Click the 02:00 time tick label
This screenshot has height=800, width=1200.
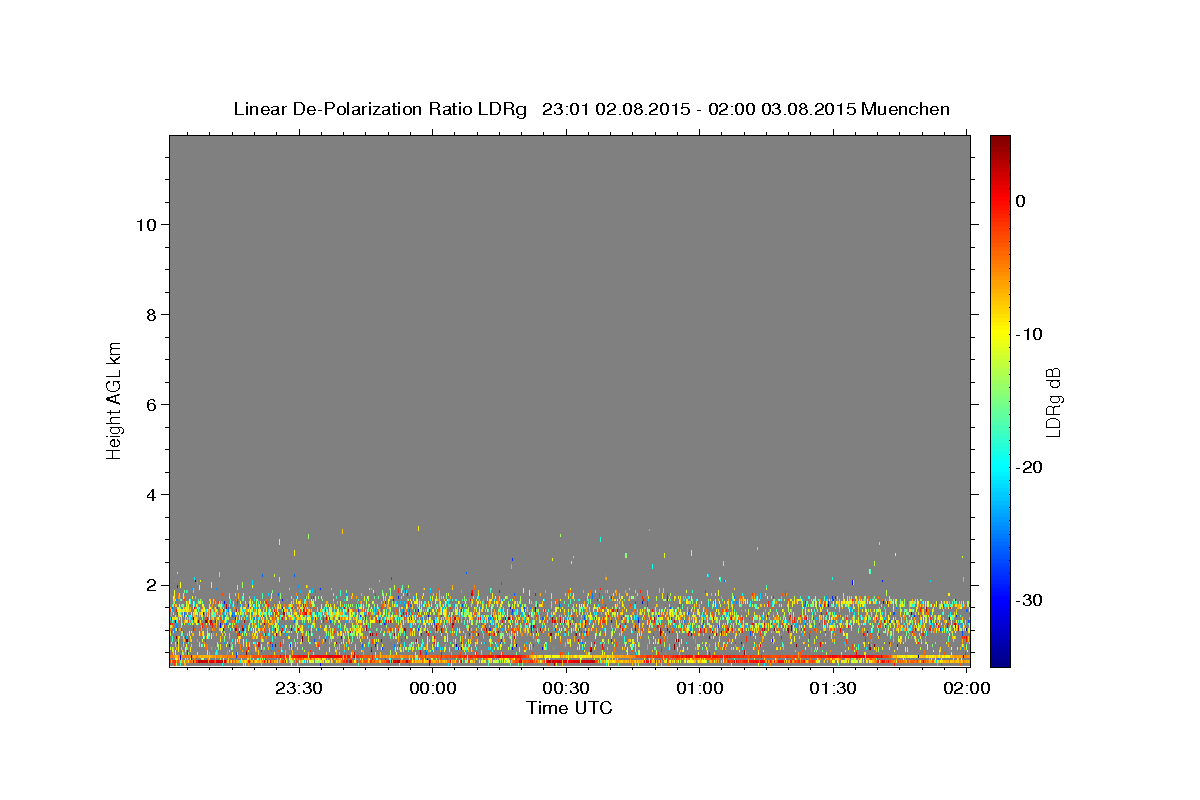[x=967, y=688]
